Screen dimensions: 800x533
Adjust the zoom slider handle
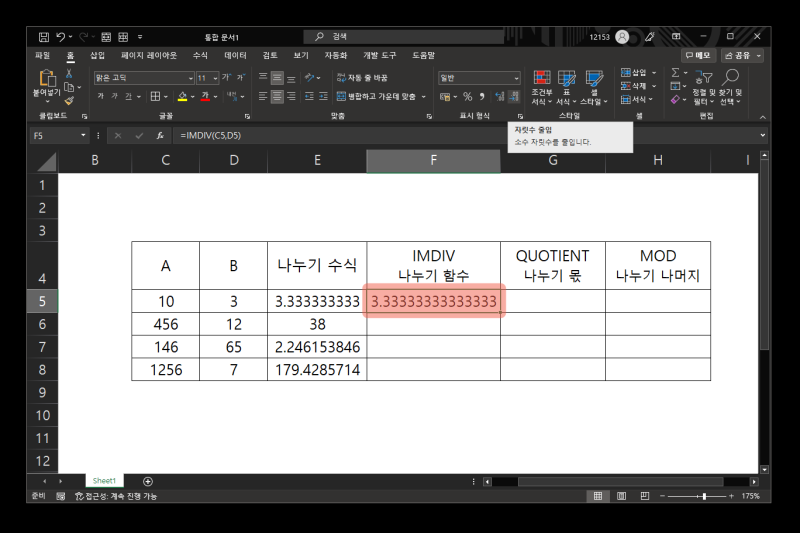704,496
